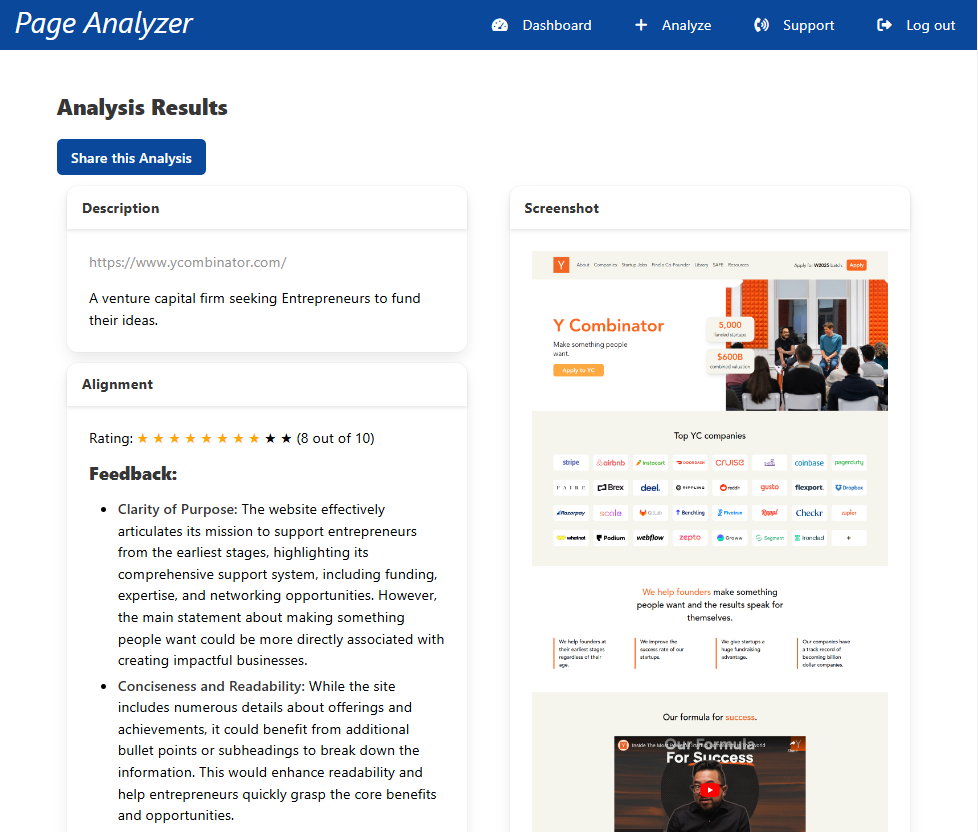978x832 pixels.
Task: Click the deel. logo tile
Action: [650, 488]
